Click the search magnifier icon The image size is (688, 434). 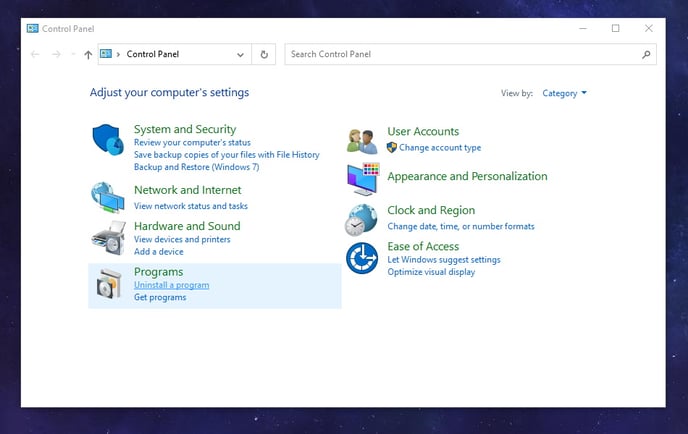[646, 54]
